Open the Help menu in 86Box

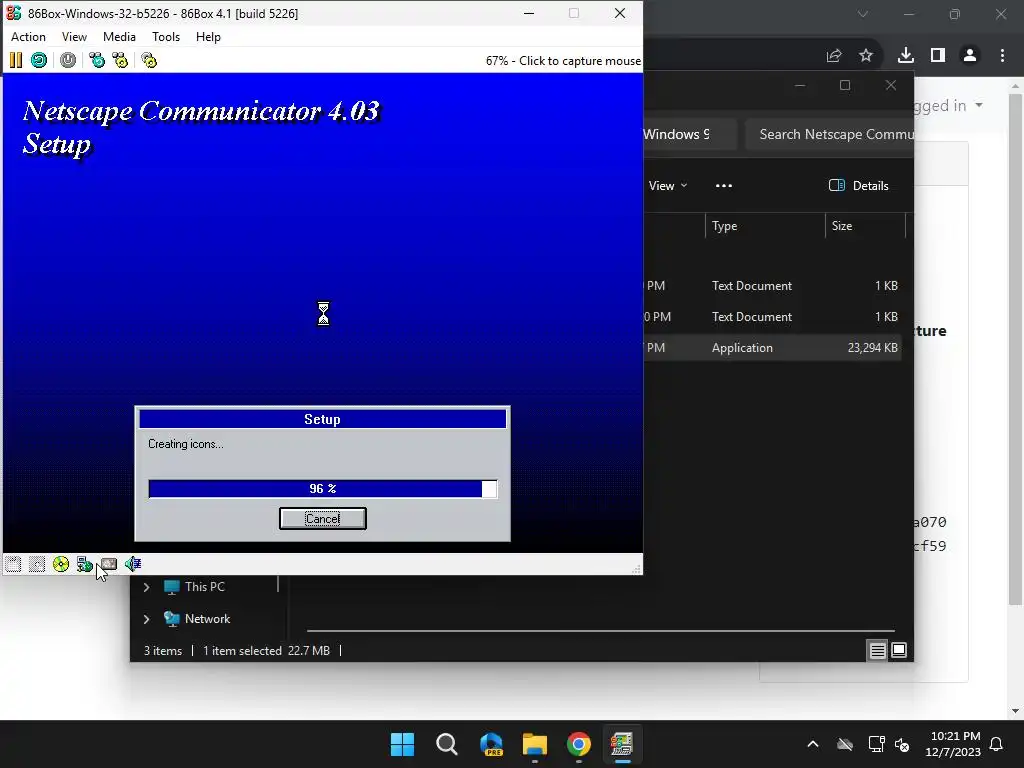pyautogui.click(x=208, y=37)
